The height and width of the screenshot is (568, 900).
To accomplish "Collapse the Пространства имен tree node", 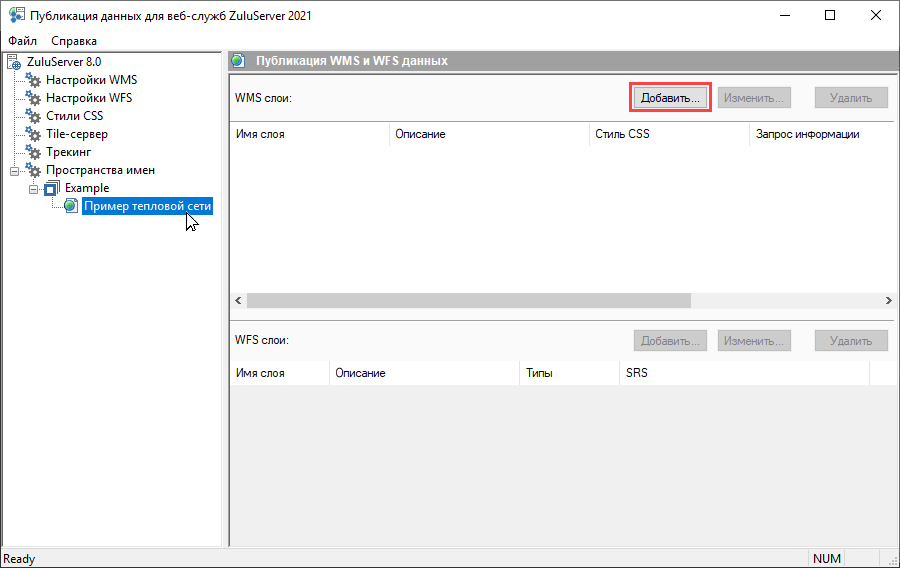I will pos(14,171).
